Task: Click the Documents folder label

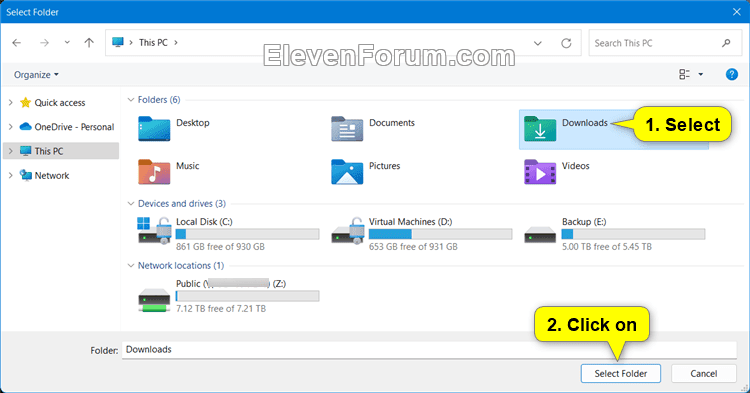Action: click(x=392, y=123)
